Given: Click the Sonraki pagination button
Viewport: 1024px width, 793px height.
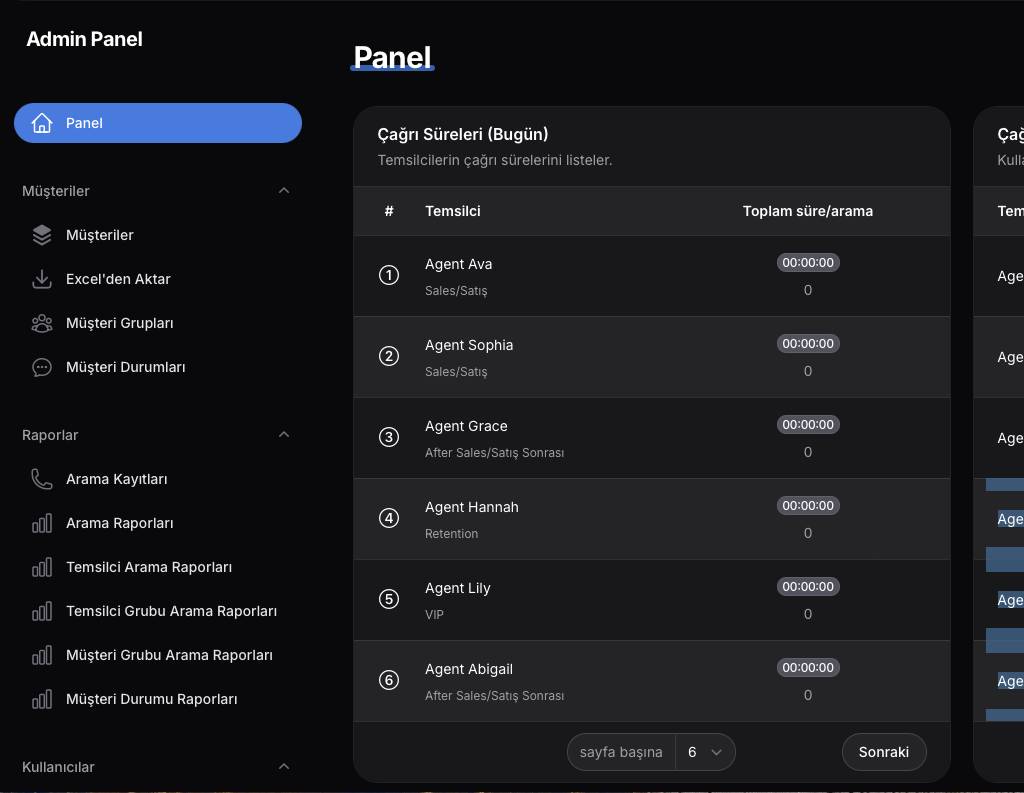Looking at the screenshot, I should (884, 752).
